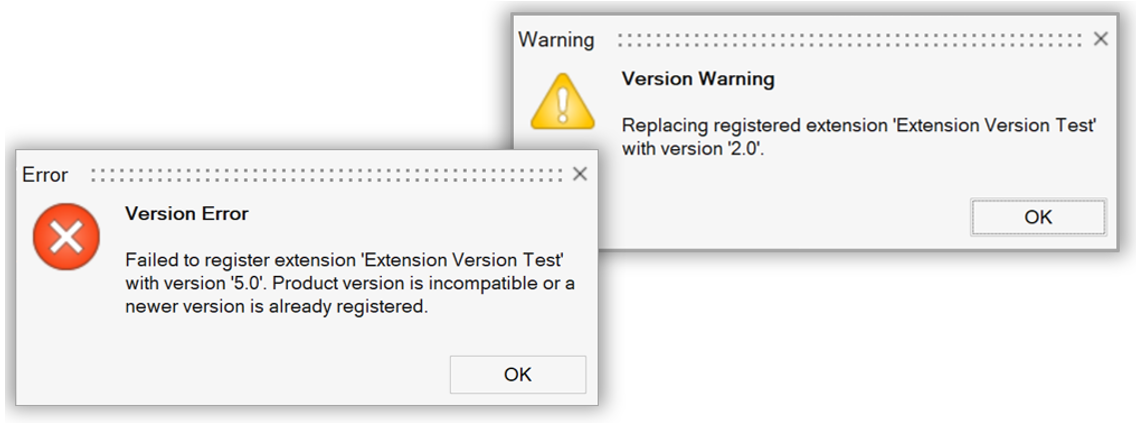Click the dotted grip on Warning title bar
The width and height of the screenshot is (1136, 423).
[x=850, y=40]
